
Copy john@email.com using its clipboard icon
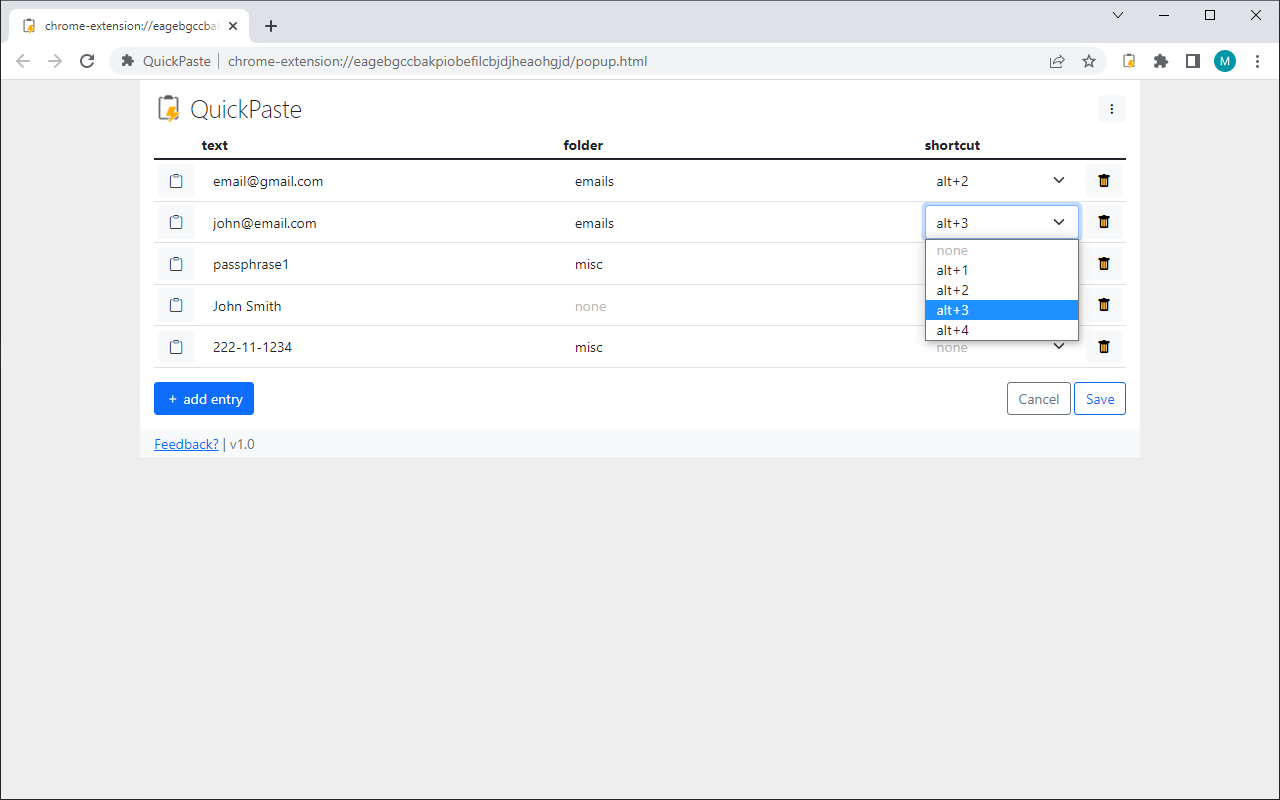[176, 221]
